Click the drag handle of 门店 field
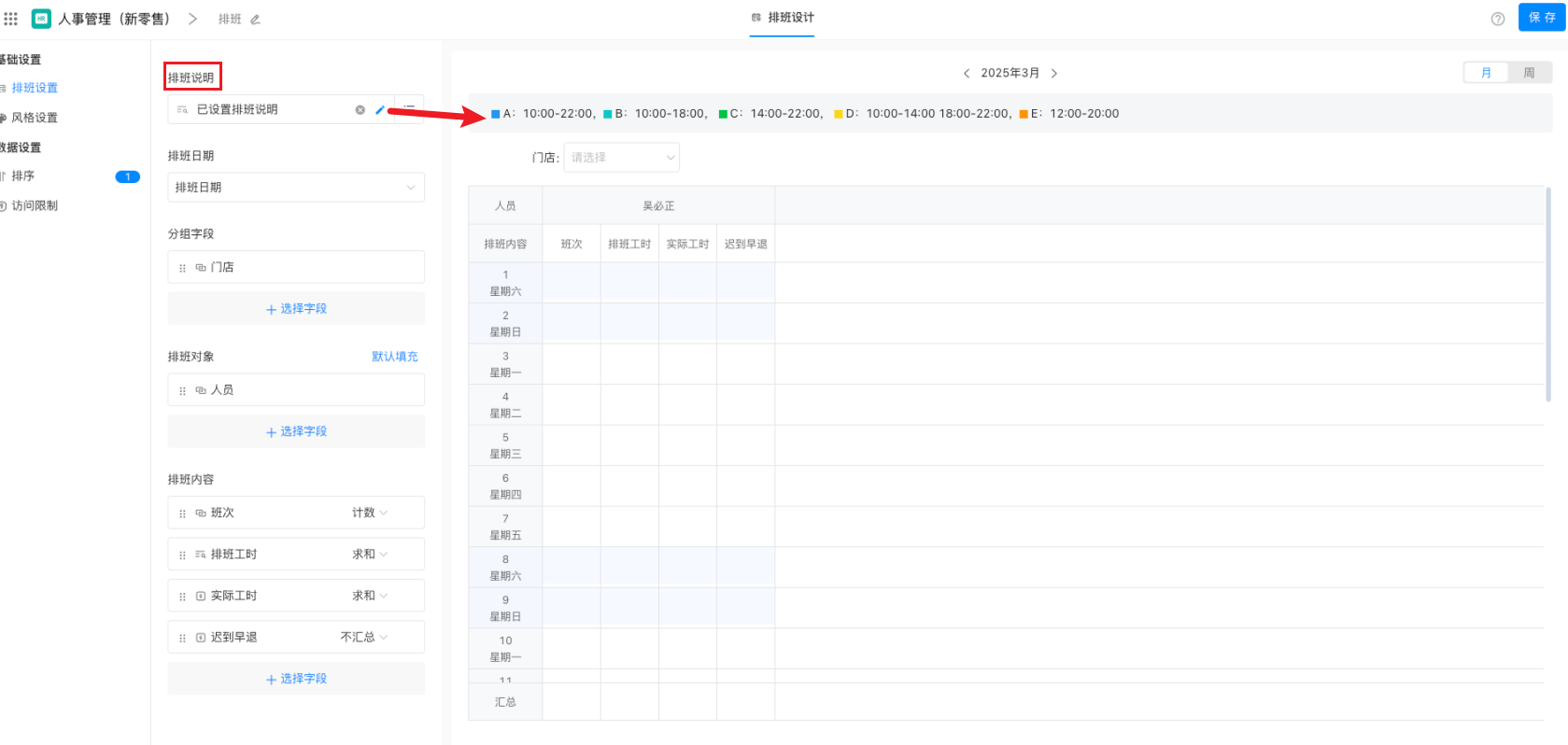The width and height of the screenshot is (1568, 745). click(182, 268)
